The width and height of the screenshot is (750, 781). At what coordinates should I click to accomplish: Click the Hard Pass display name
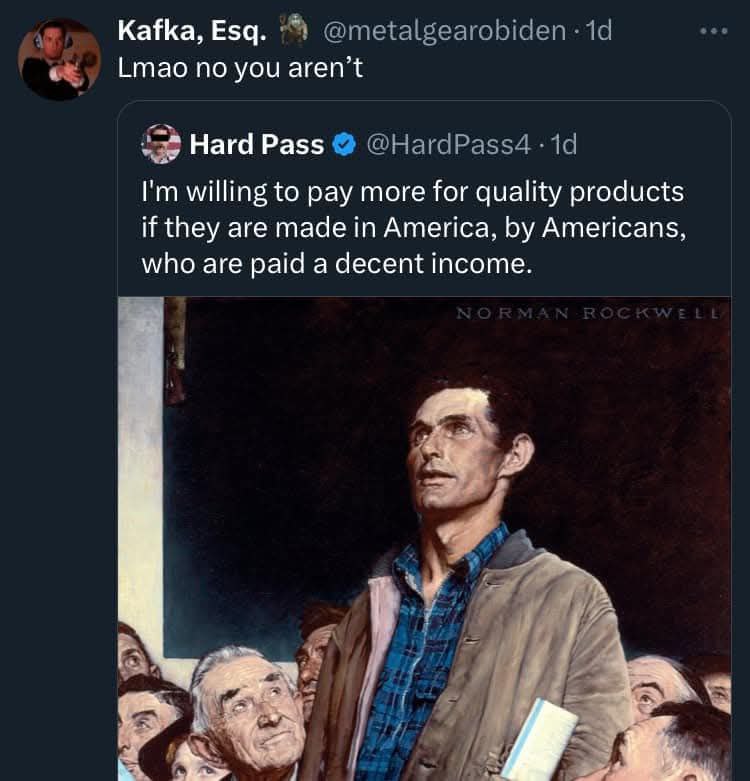(x=256, y=145)
